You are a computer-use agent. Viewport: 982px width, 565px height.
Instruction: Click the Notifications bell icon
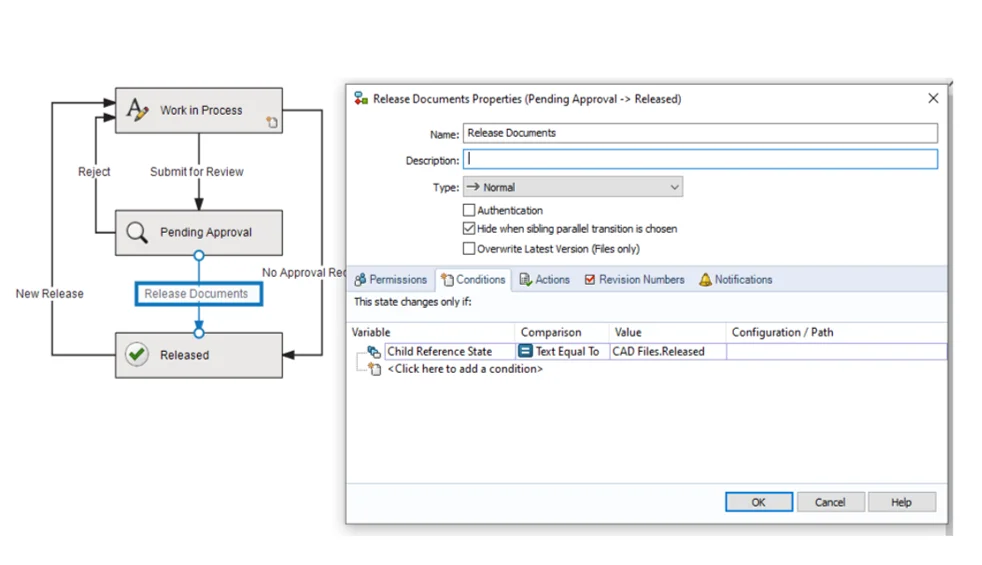[x=705, y=280]
